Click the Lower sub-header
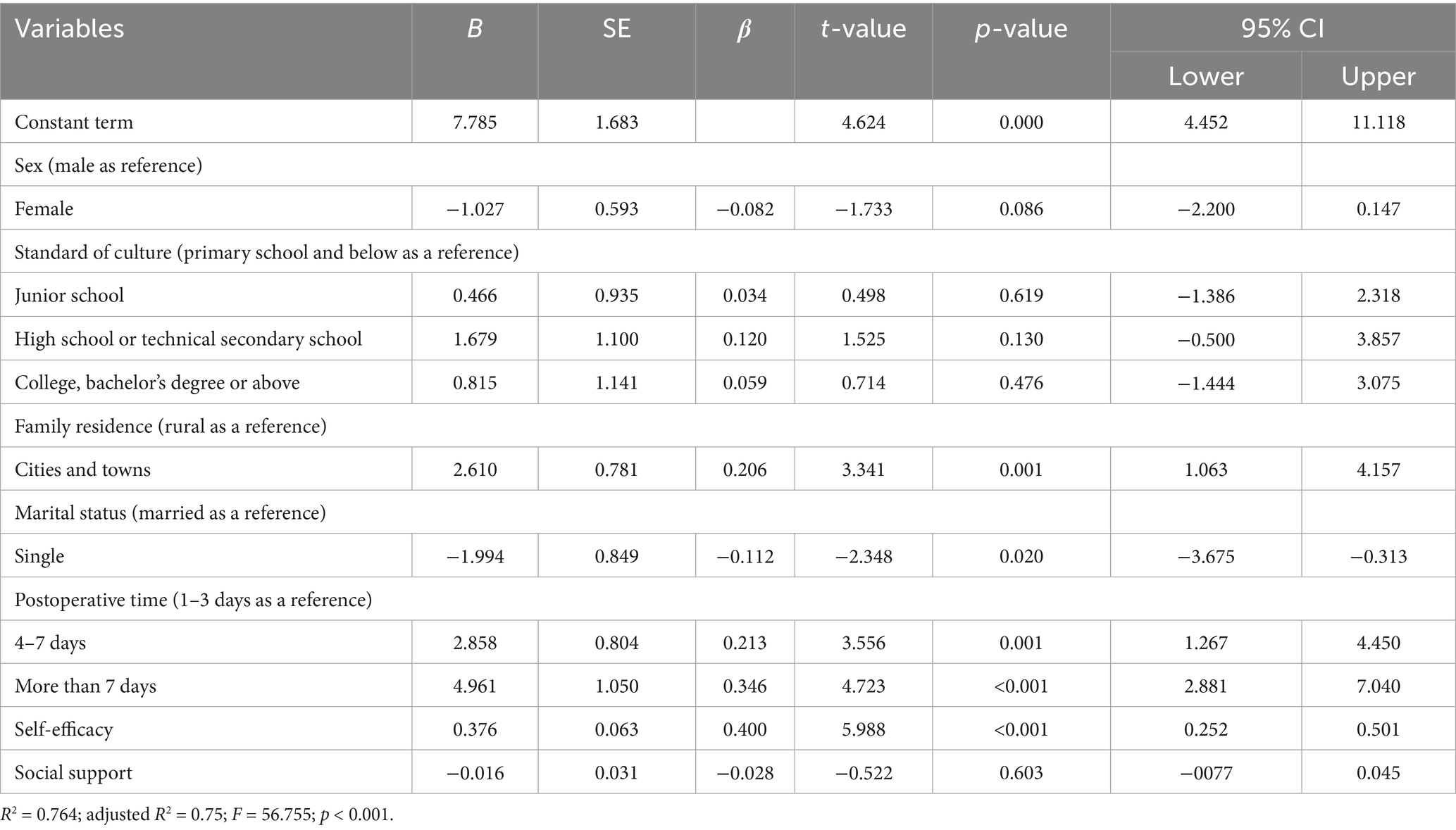Viewport: 1456px width, 830px height. (1205, 76)
